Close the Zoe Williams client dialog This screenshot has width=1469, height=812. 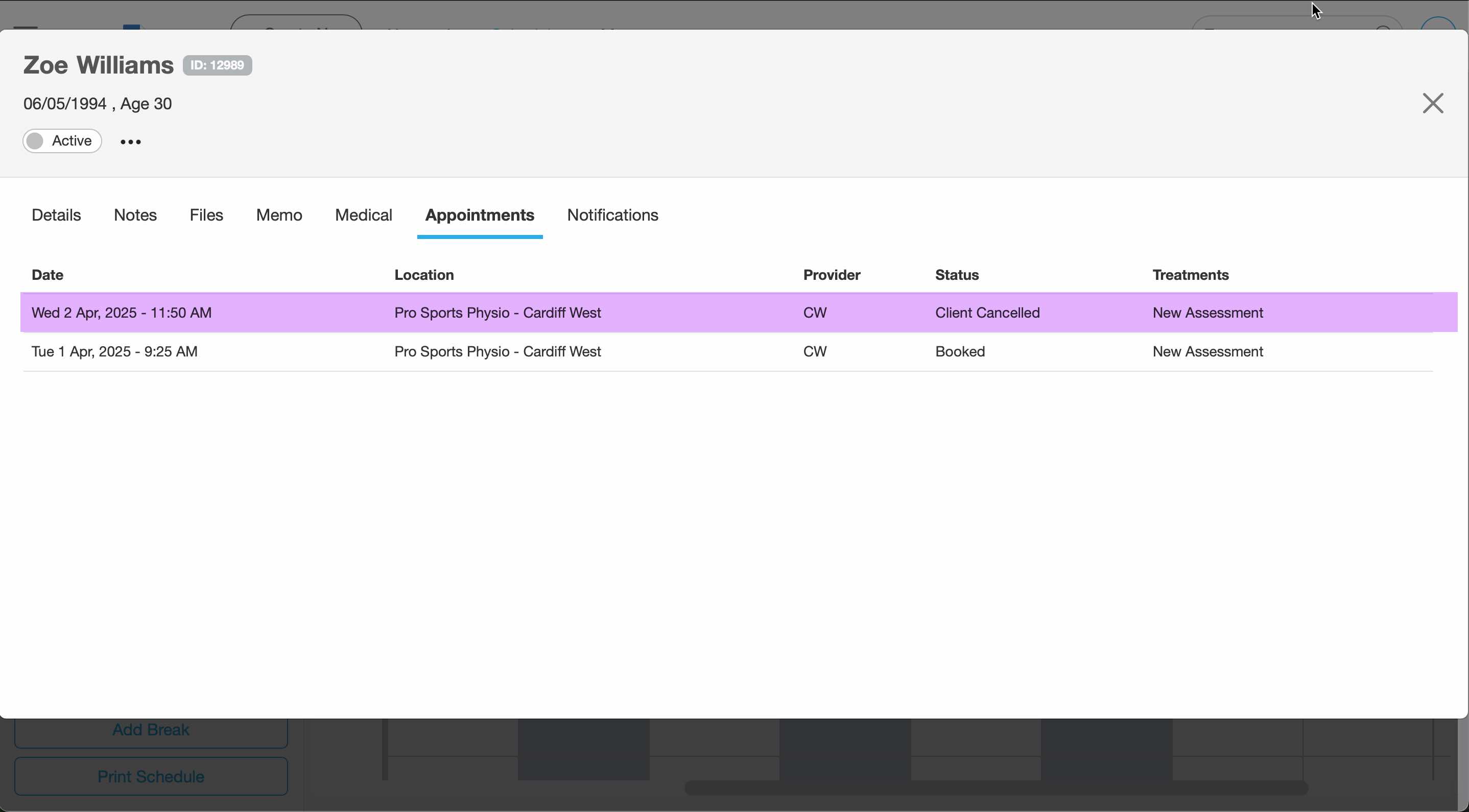(1433, 103)
